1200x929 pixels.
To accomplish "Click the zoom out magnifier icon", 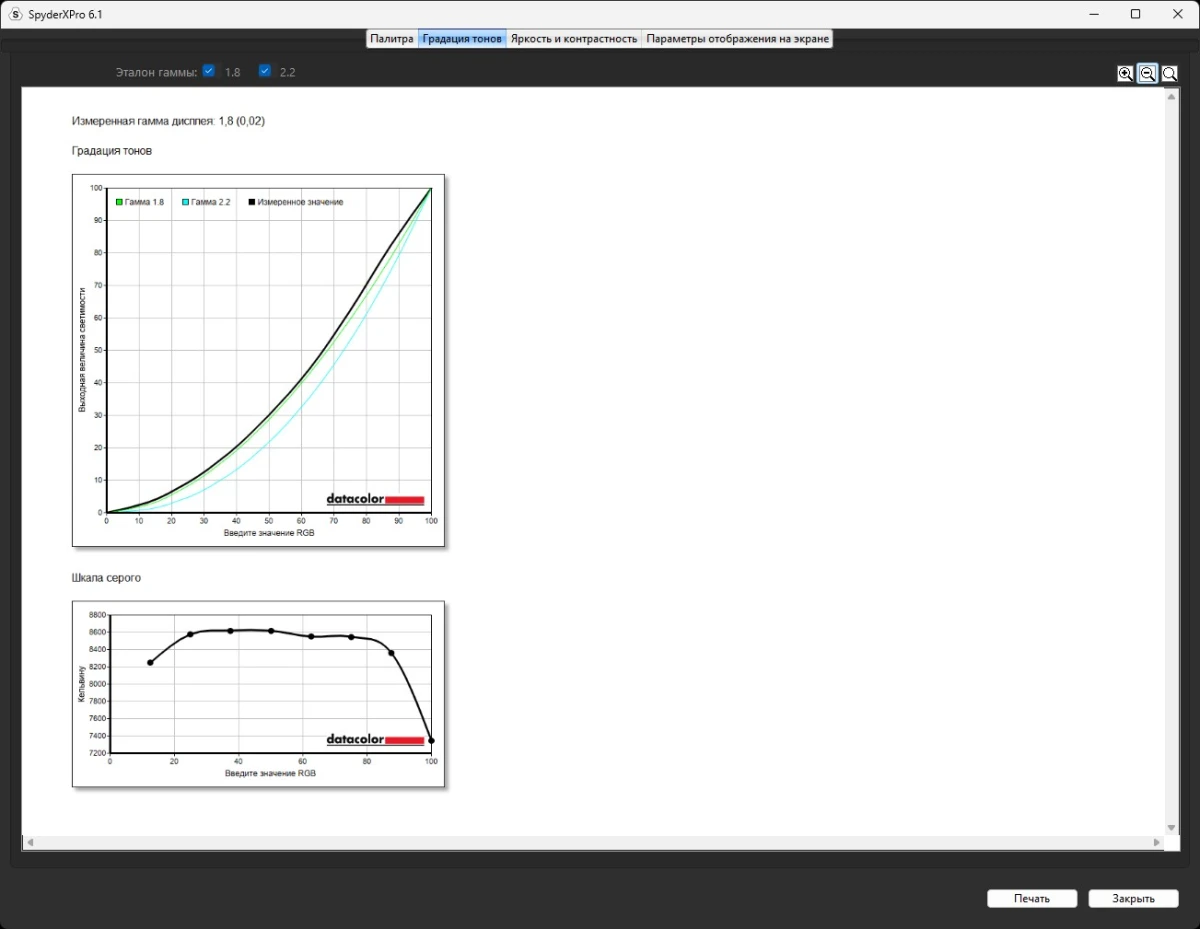I will pyautogui.click(x=1148, y=73).
